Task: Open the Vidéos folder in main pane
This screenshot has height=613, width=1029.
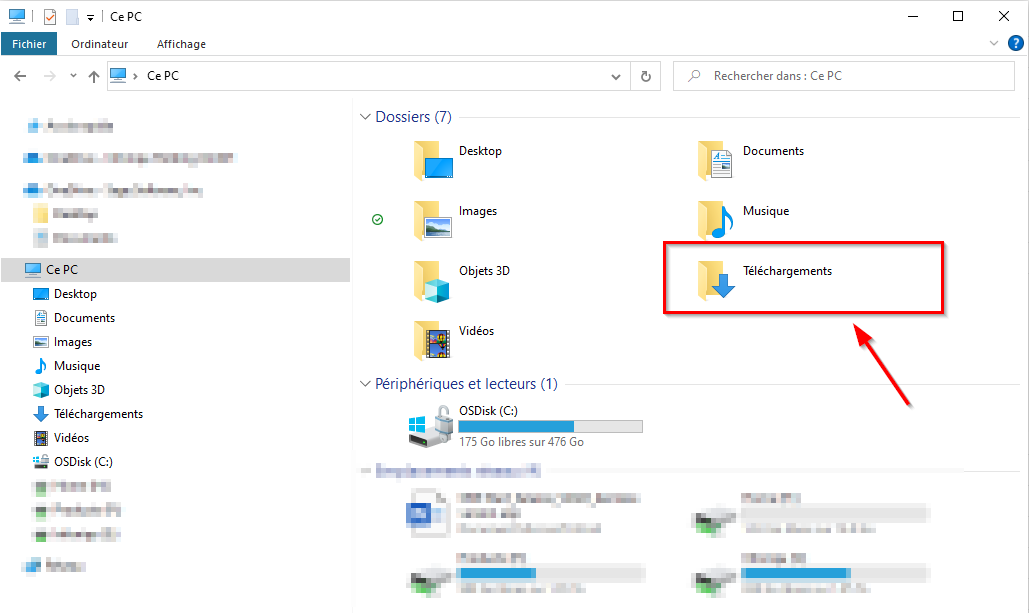Action: [453, 339]
